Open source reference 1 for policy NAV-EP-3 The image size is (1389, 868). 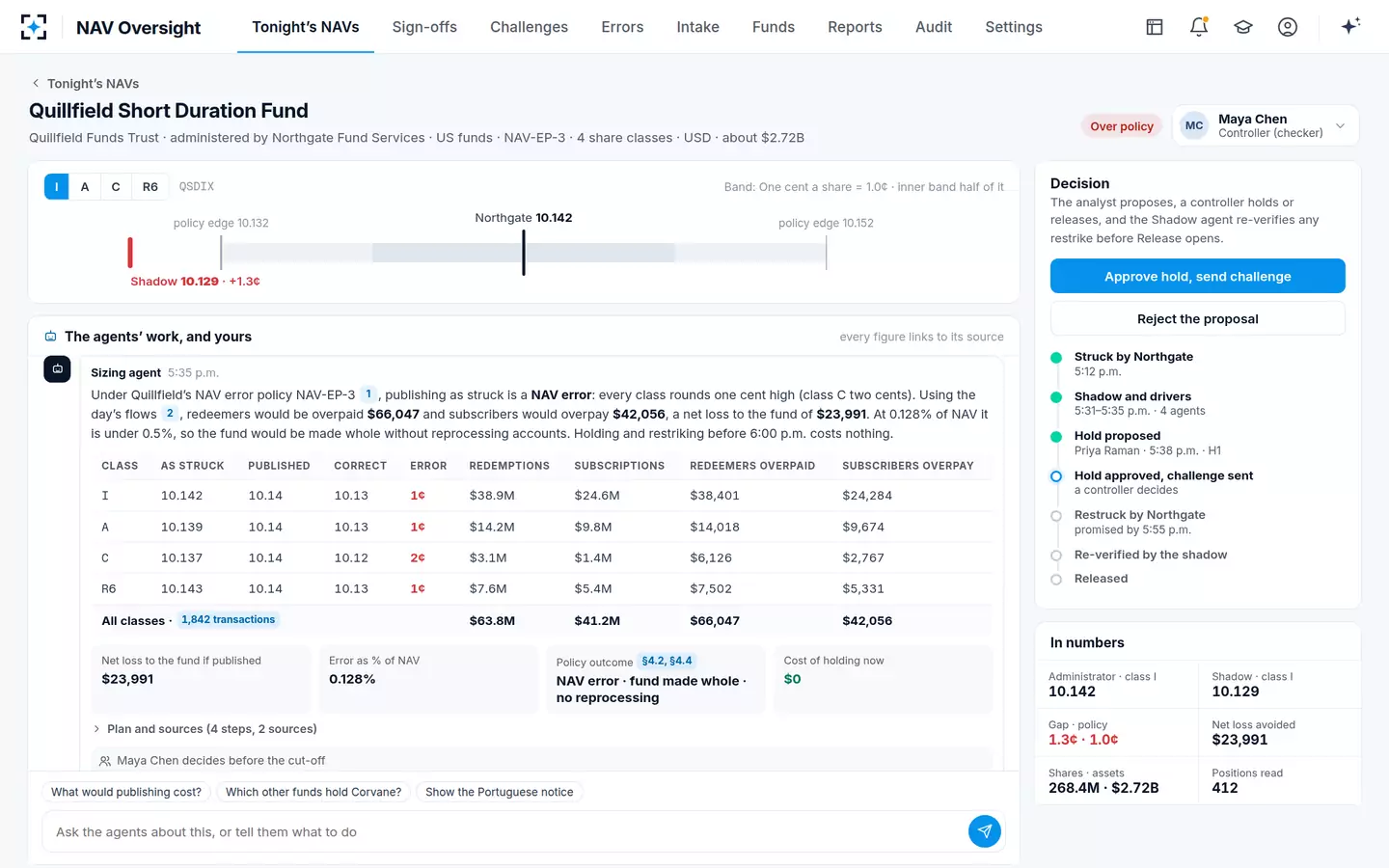click(368, 394)
